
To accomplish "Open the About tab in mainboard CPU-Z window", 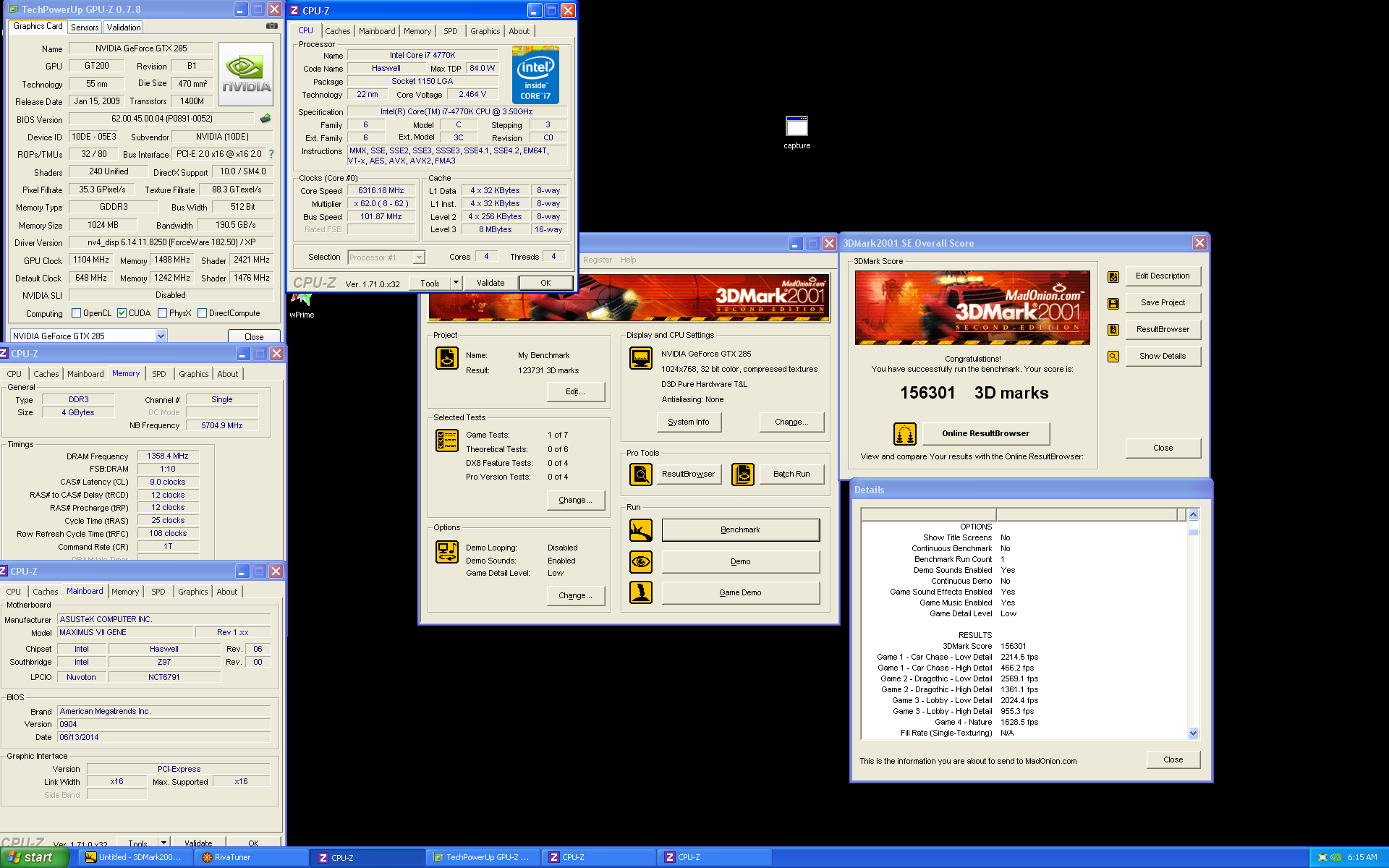I will click(x=227, y=592).
